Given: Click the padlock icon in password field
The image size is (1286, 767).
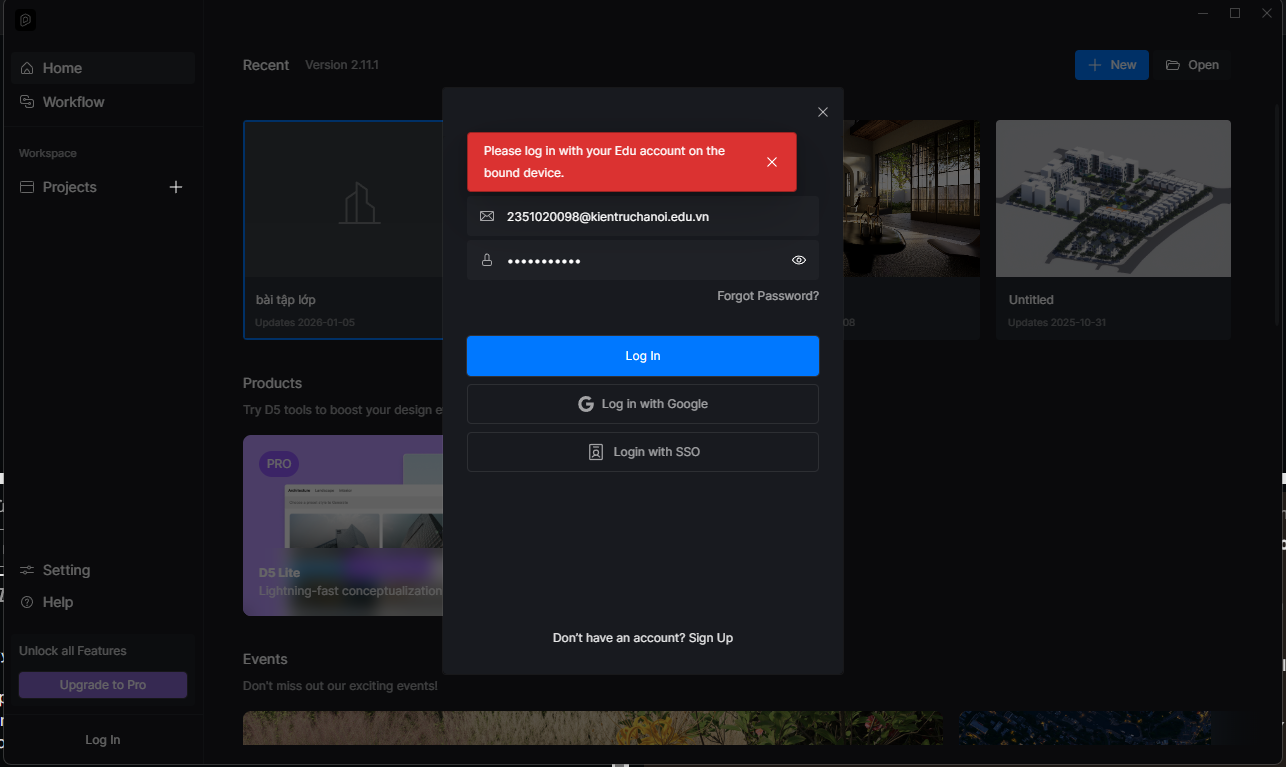Looking at the screenshot, I should (x=487, y=260).
